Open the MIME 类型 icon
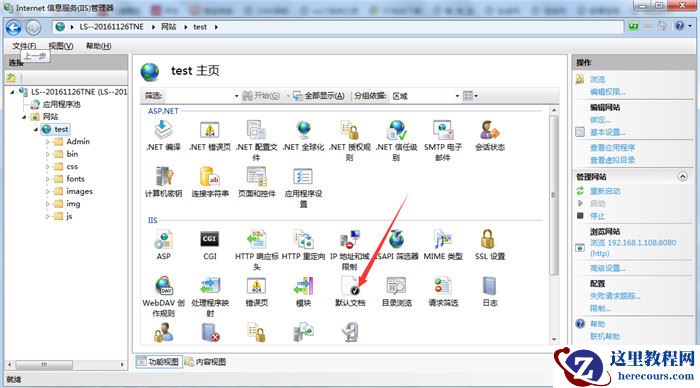700x388 pixels. pos(443,240)
